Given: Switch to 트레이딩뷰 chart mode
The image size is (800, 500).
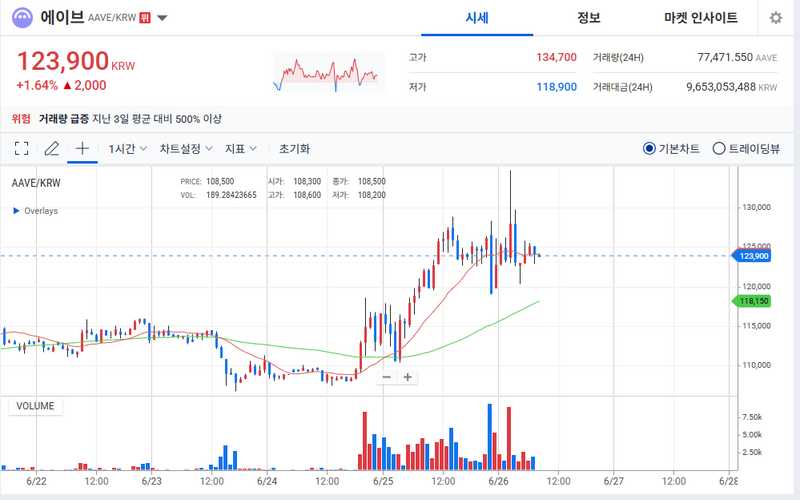Looking at the screenshot, I should 746,148.
